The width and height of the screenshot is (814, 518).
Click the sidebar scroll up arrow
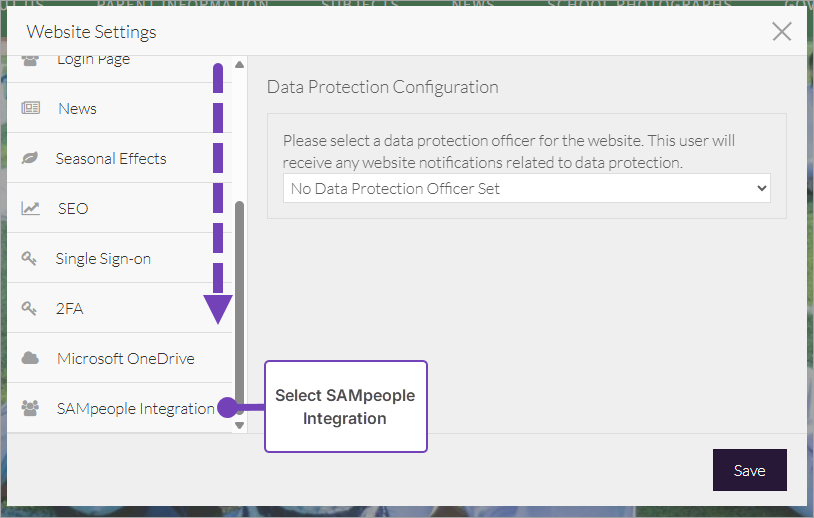(239, 65)
